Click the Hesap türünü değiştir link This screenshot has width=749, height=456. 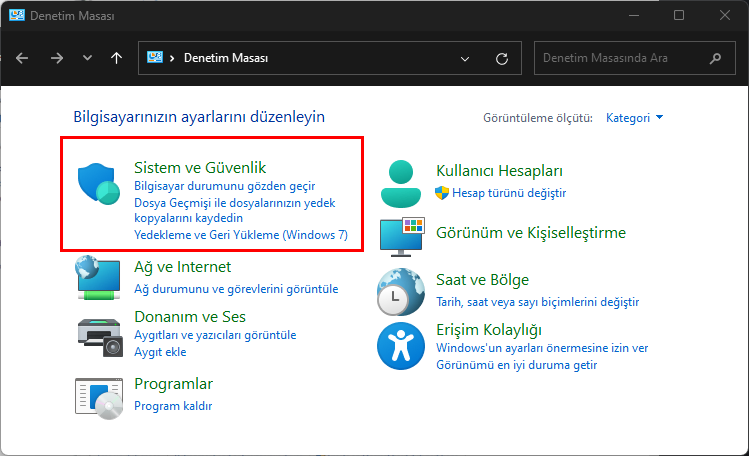click(x=509, y=193)
